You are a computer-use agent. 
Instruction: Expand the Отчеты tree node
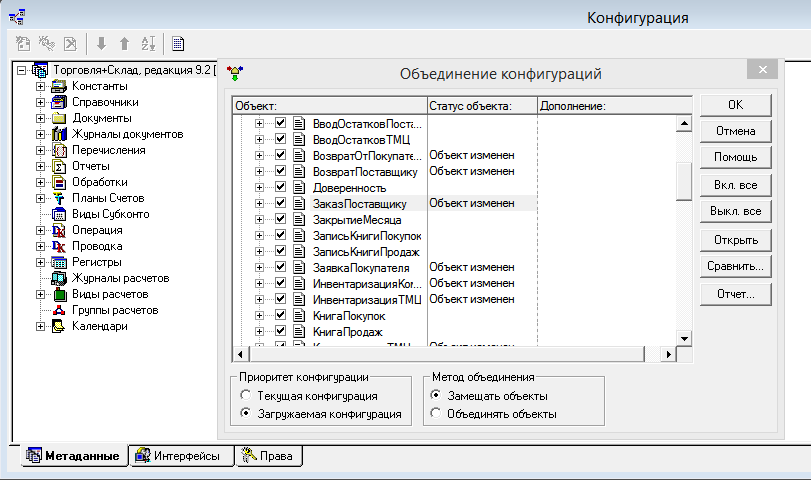(41, 166)
